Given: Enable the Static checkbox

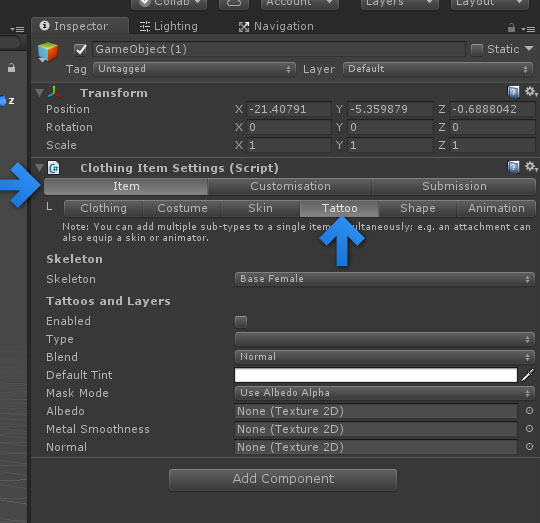Looking at the screenshot, I should tap(477, 50).
